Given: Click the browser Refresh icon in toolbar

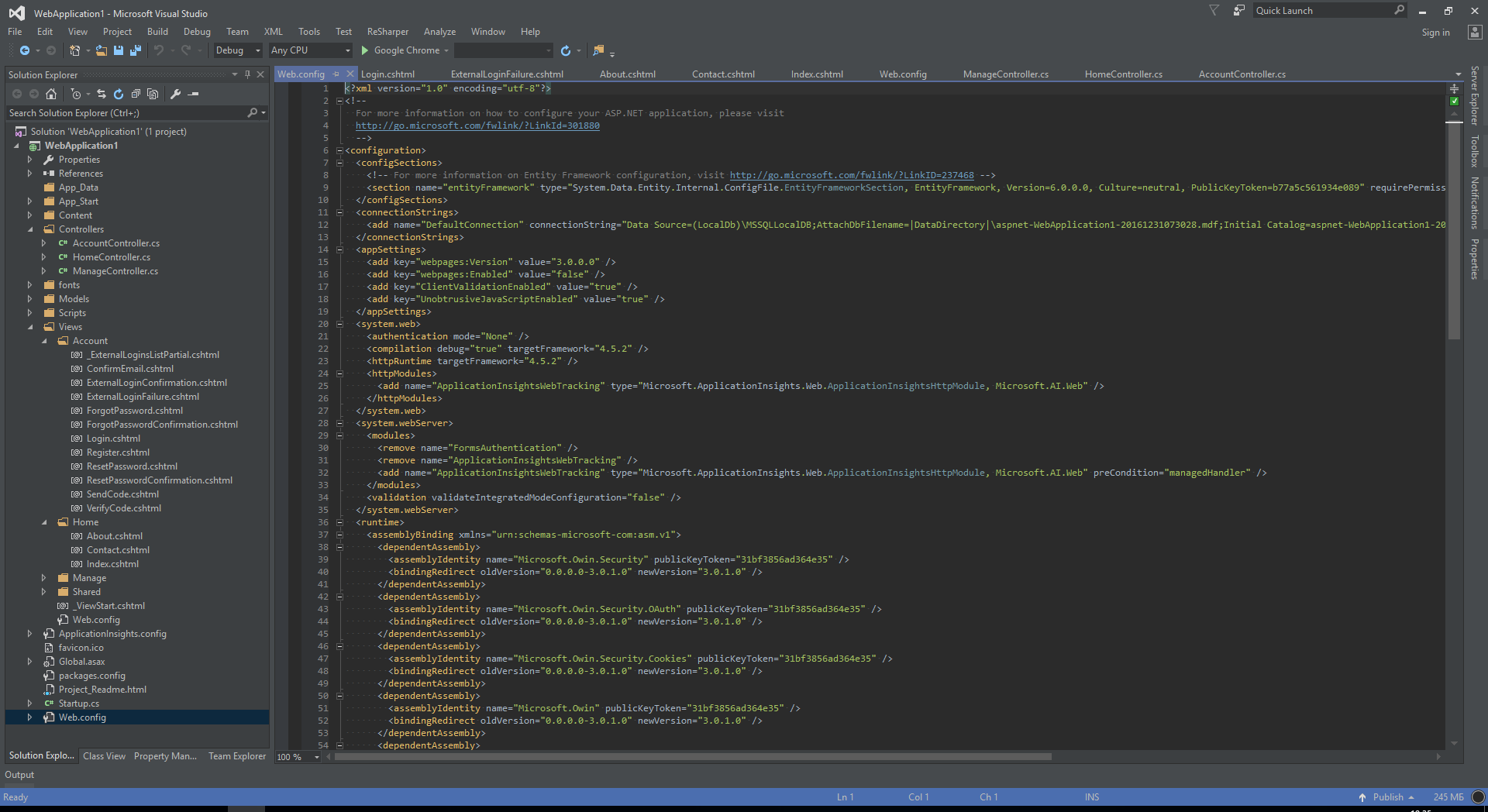Looking at the screenshot, I should tap(566, 50).
